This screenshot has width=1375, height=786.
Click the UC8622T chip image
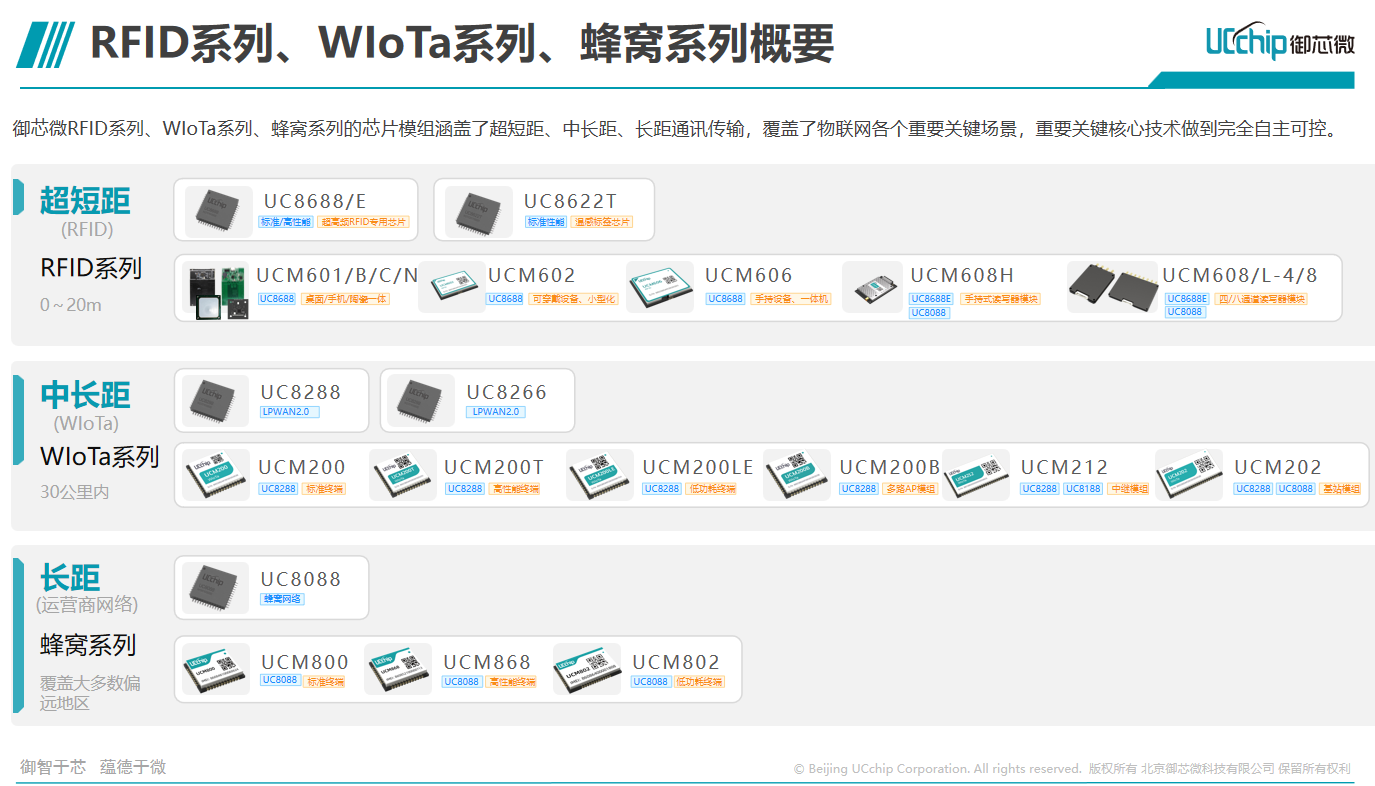click(477, 210)
